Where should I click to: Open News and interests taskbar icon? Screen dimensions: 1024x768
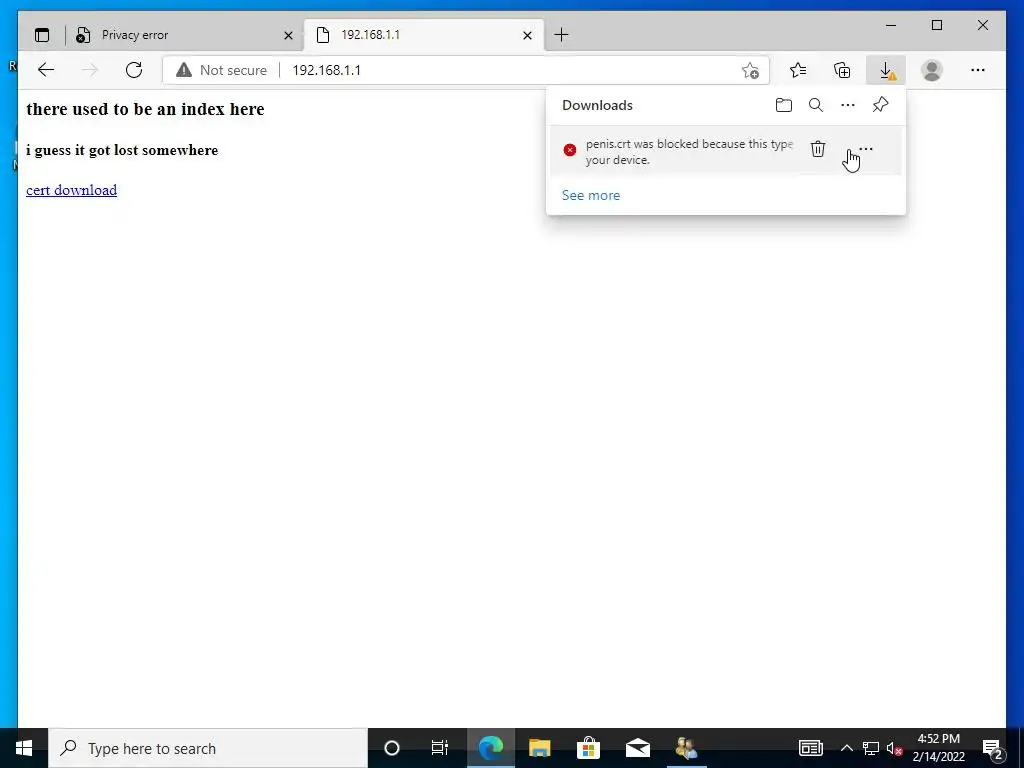click(810, 748)
